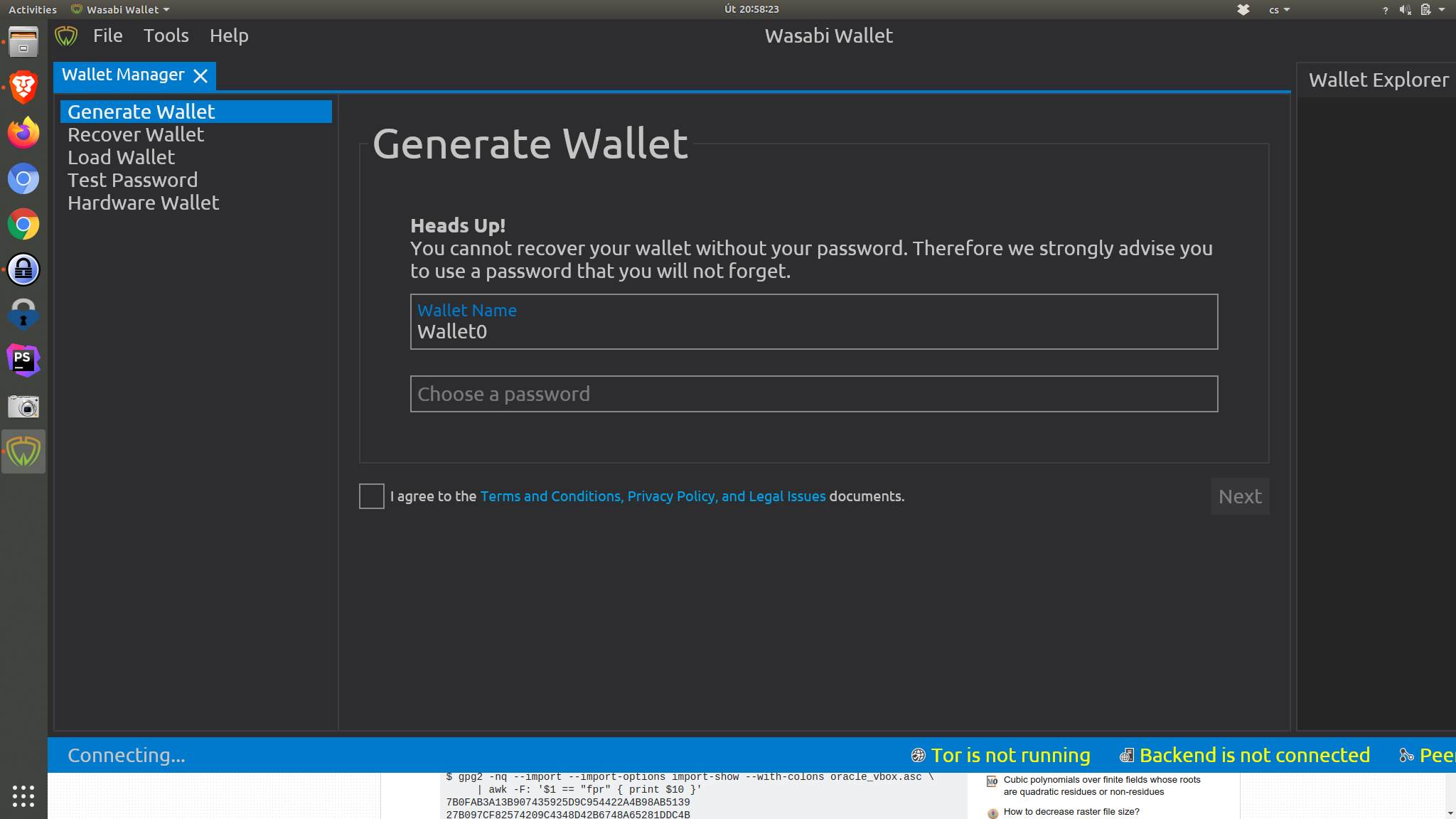Image resolution: width=1456 pixels, height=819 pixels.
Task: Launch Brave browser from the dock
Action: click(x=23, y=87)
